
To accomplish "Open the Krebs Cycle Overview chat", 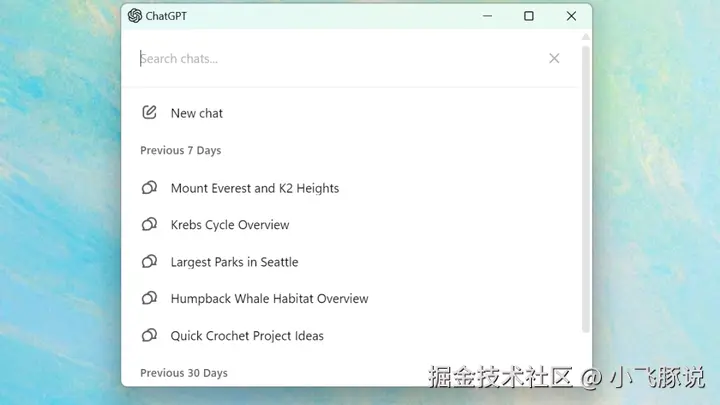I will pyautogui.click(x=230, y=225).
